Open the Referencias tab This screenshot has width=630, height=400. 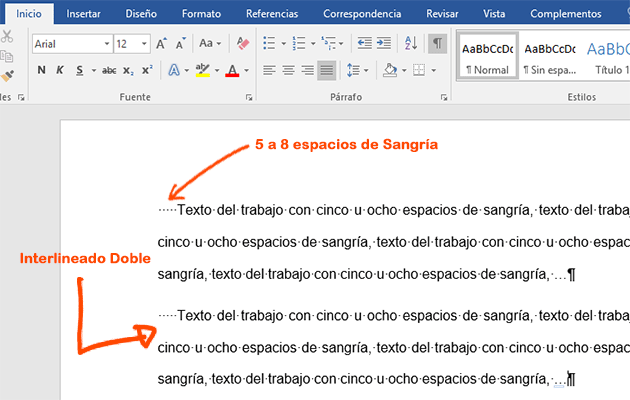tap(272, 14)
